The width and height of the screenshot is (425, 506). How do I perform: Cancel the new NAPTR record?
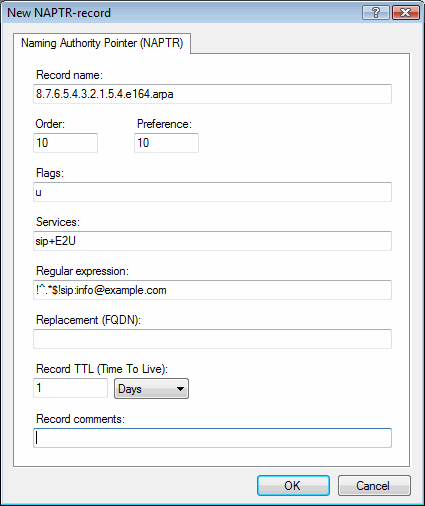374,486
